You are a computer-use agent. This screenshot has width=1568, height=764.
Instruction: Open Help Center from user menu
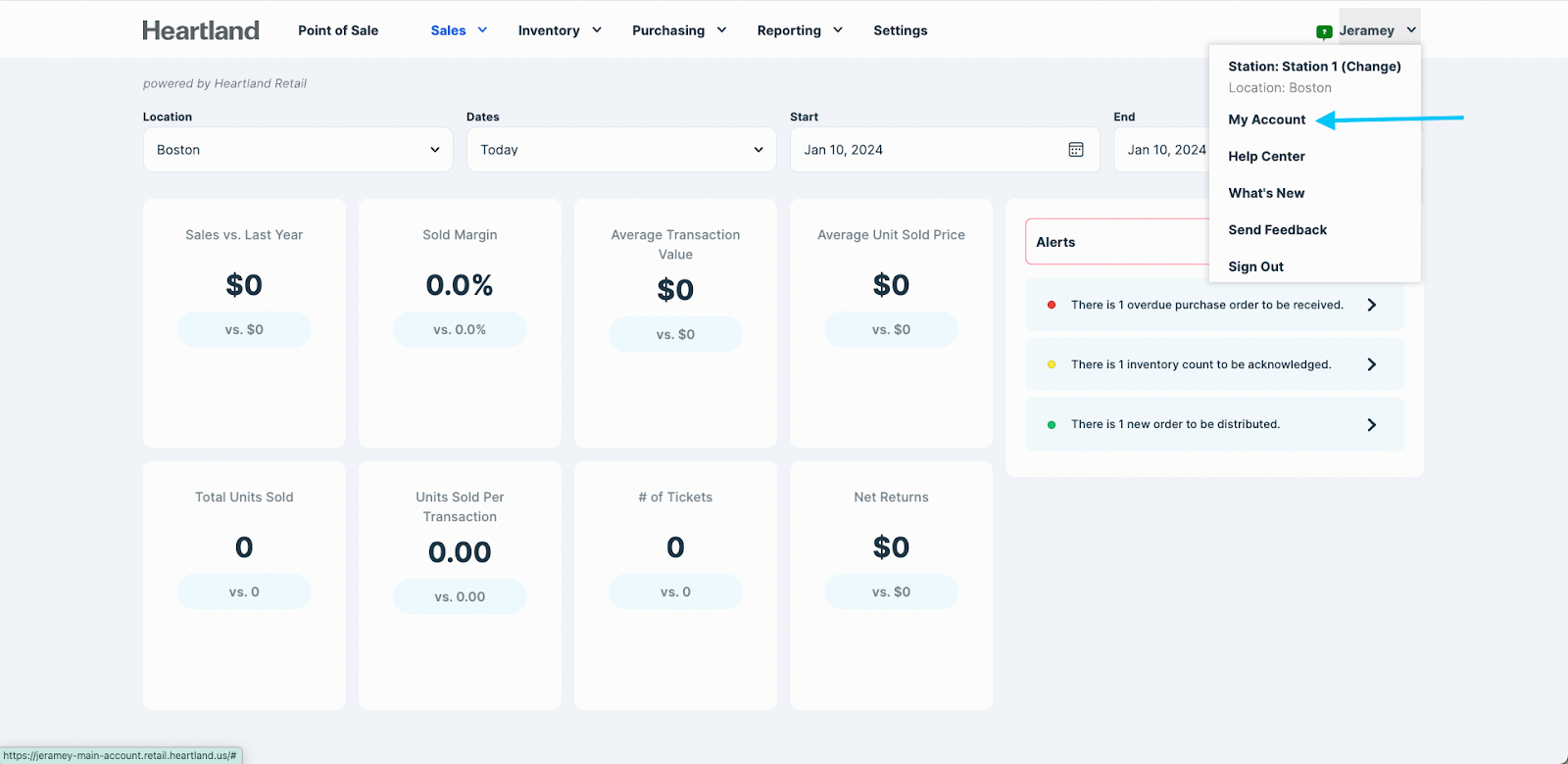[1266, 157]
